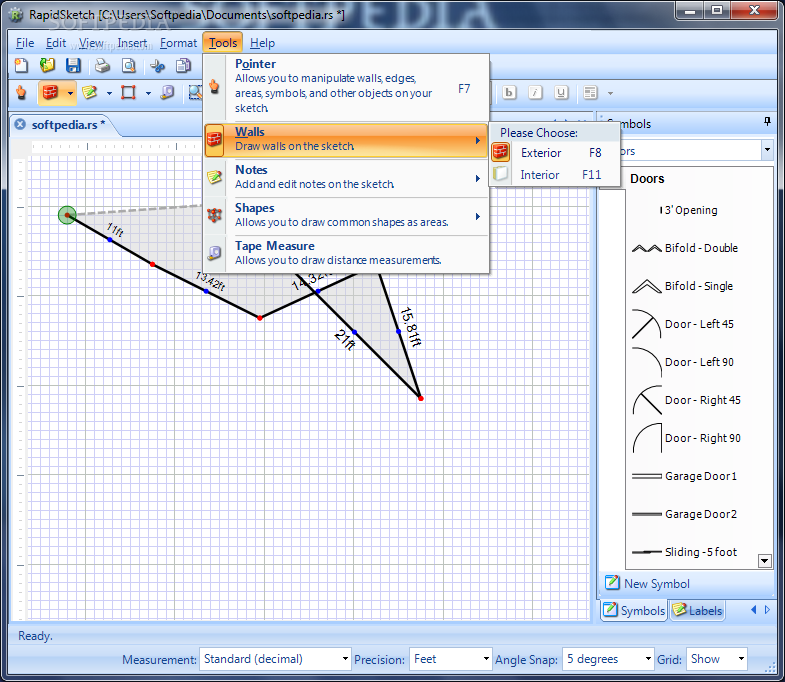Select the Shapes square tool in toolbar
Image resolution: width=785 pixels, height=682 pixels.
pos(129,93)
